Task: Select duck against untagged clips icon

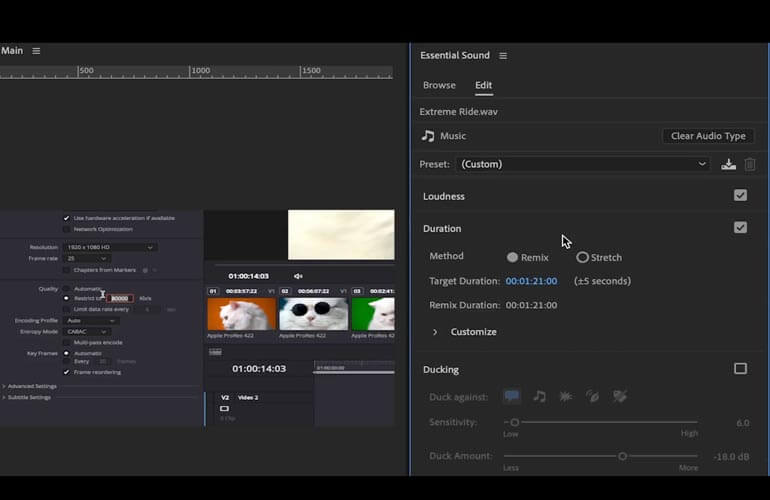Action: coord(620,396)
